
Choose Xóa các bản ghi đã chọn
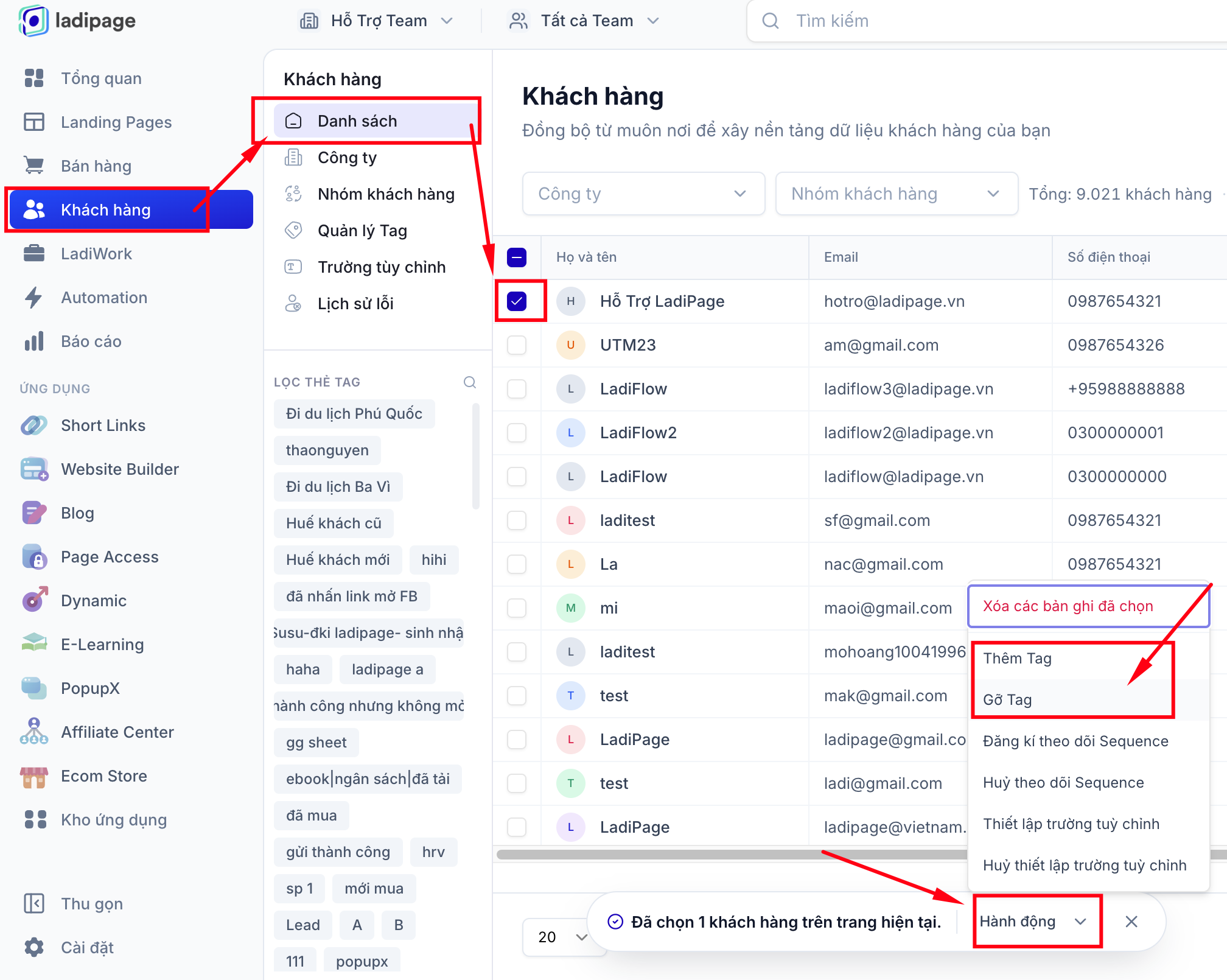tap(1088, 606)
